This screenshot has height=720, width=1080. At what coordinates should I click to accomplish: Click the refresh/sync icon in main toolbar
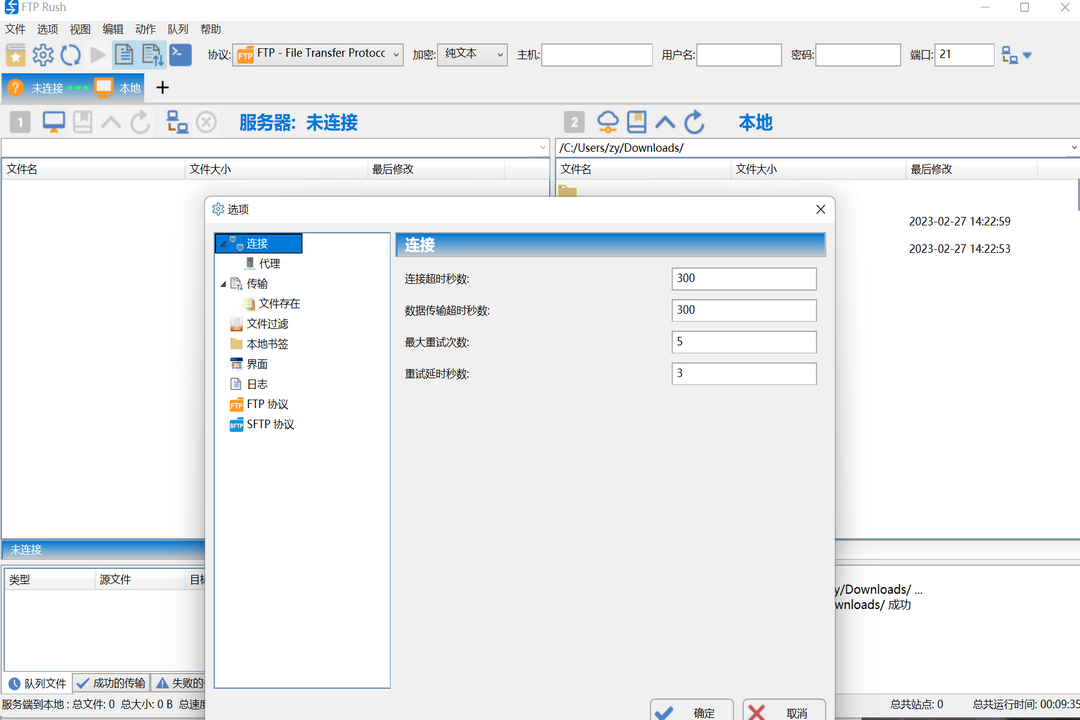[x=68, y=55]
